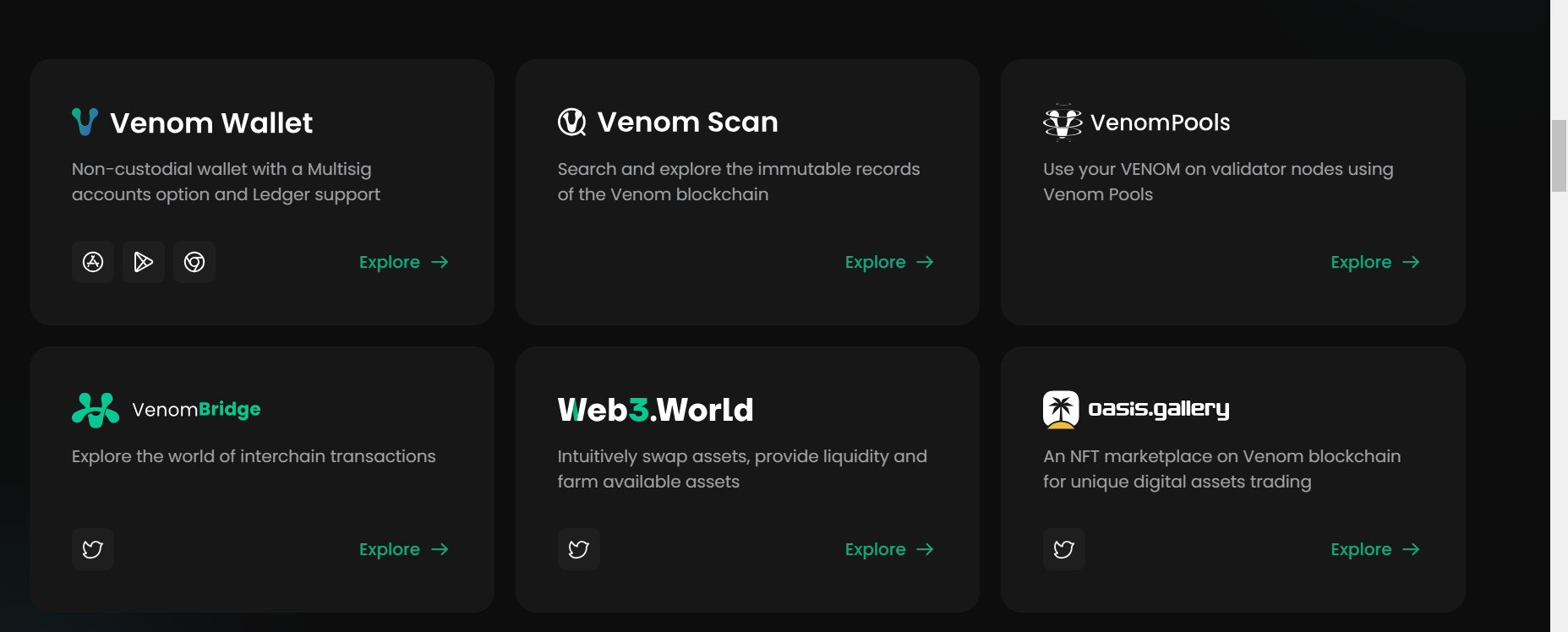1568x632 pixels.
Task: Click the Venom Wallet logo icon
Action: pyautogui.click(x=85, y=123)
